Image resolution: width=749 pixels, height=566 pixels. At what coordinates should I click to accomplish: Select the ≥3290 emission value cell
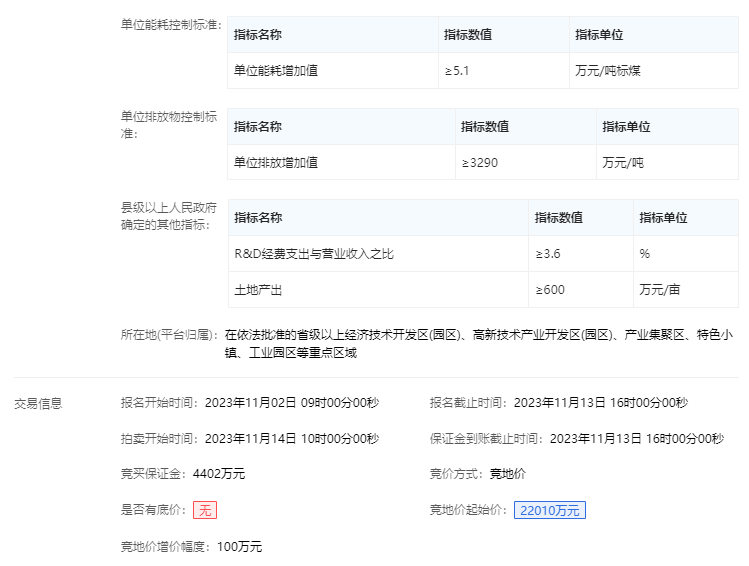pyautogui.click(x=480, y=162)
